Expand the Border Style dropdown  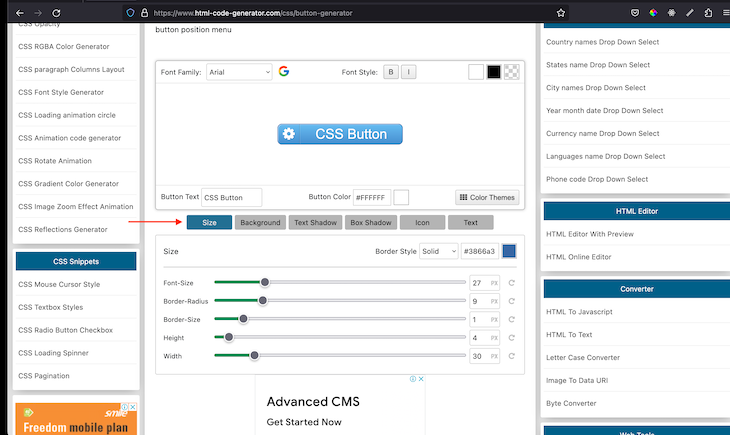point(439,252)
